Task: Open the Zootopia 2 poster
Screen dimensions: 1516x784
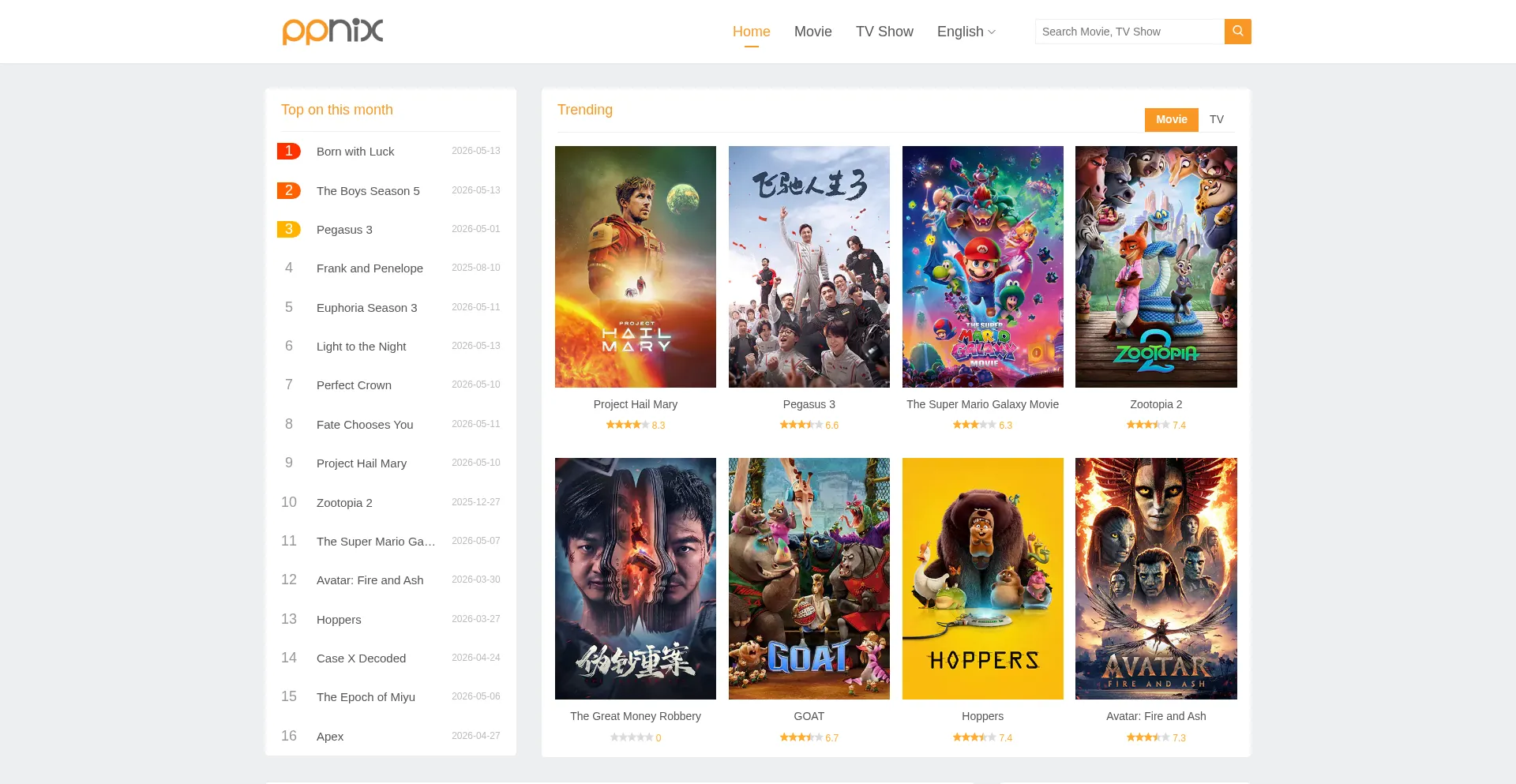Action: click(x=1156, y=267)
